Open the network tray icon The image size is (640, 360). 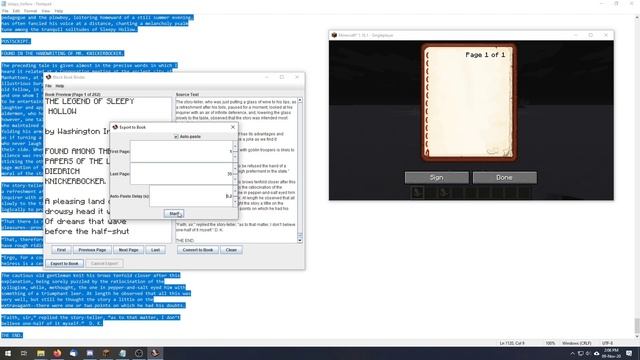pyautogui.click(x=580, y=353)
